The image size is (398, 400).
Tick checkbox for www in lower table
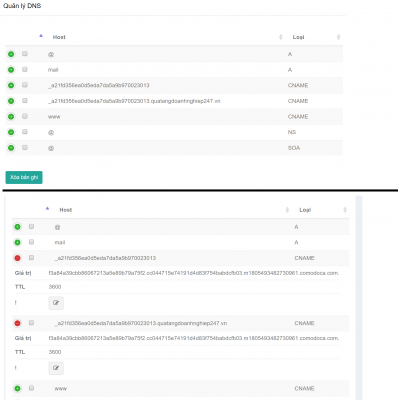pyautogui.click(x=31, y=388)
